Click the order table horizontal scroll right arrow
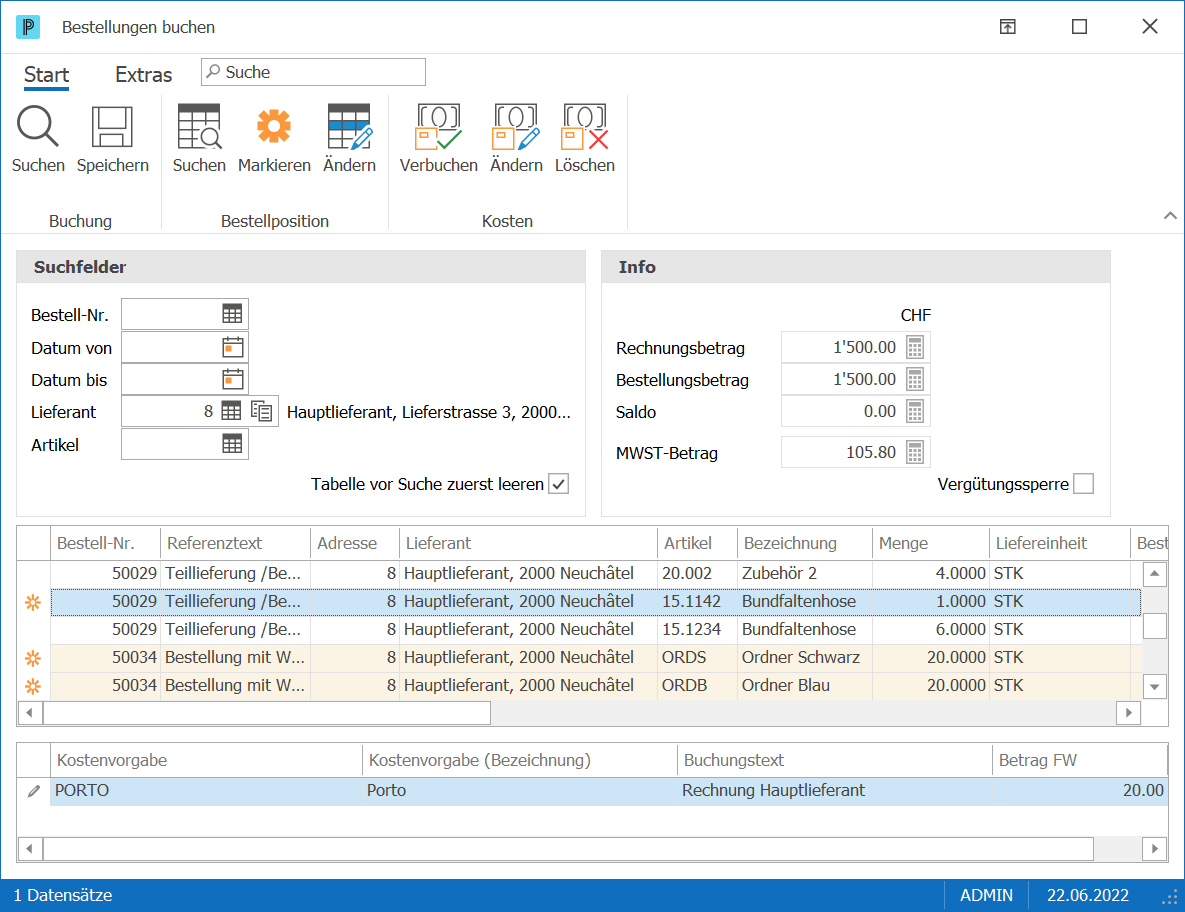 click(1128, 713)
